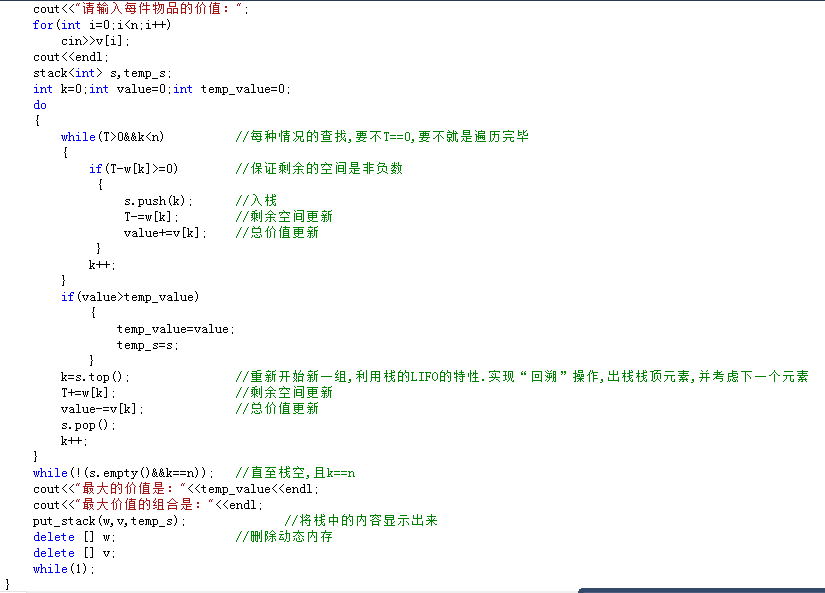825x593 pixels.
Task: Click the cin>>v[i]; statement
Action: pyautogui.click(x=95, y=41)
